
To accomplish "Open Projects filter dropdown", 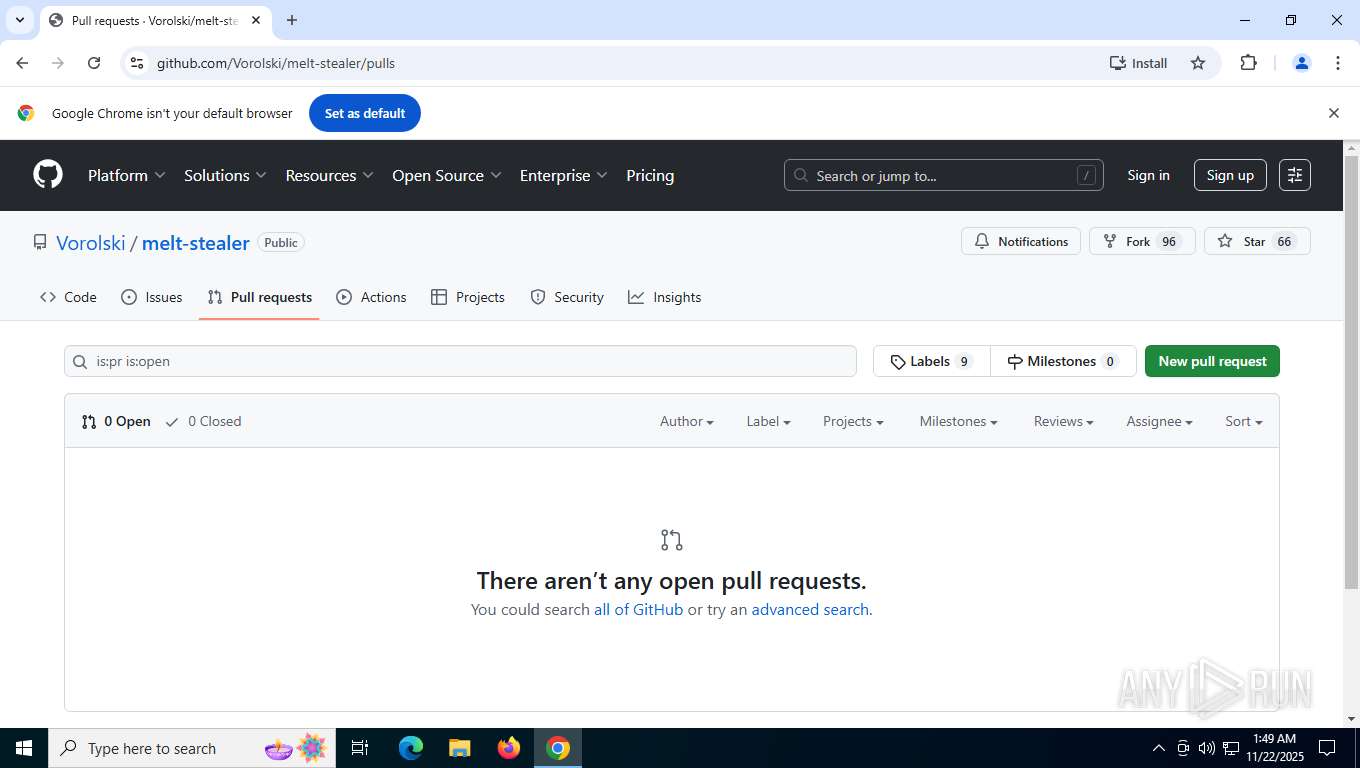I will [x=853, y=421].
